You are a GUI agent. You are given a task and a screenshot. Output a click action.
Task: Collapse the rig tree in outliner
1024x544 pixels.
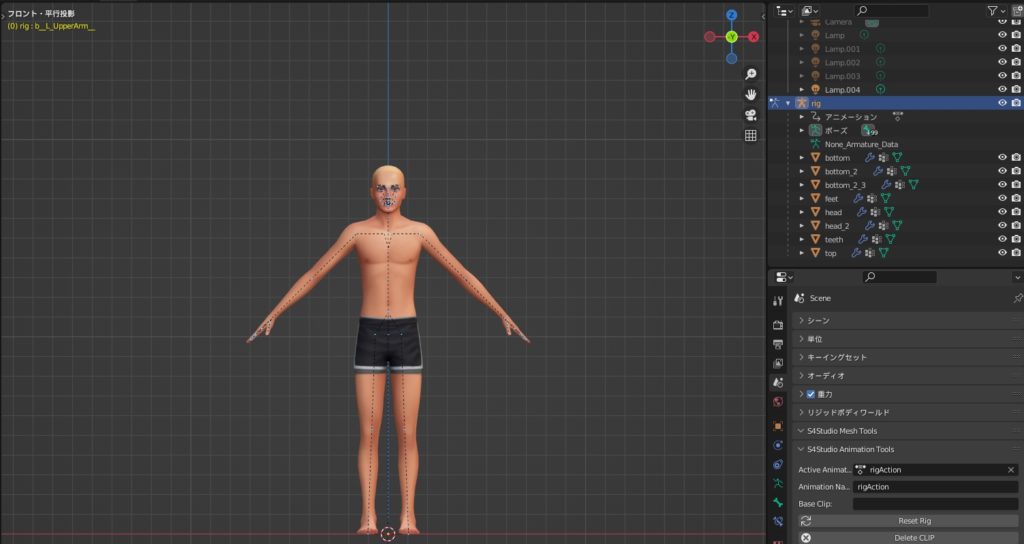tap(789, 103)
